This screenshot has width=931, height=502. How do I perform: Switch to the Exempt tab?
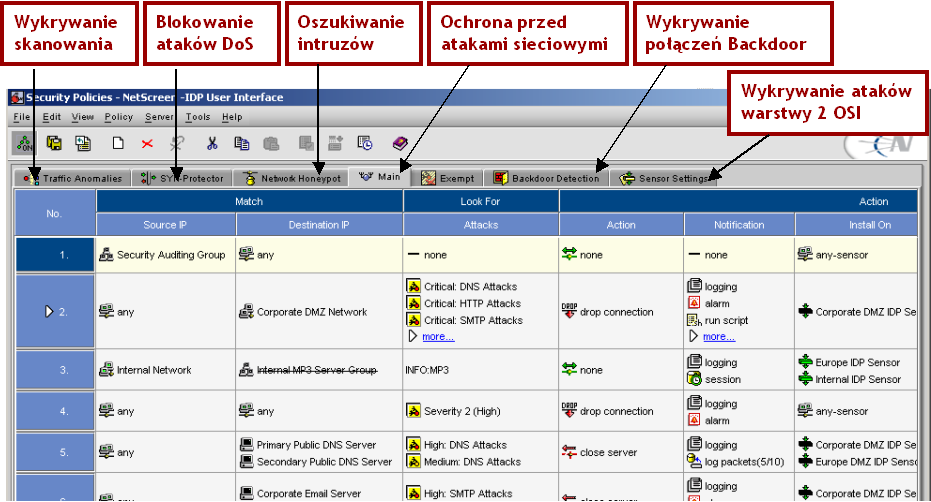tap(447, 178)
